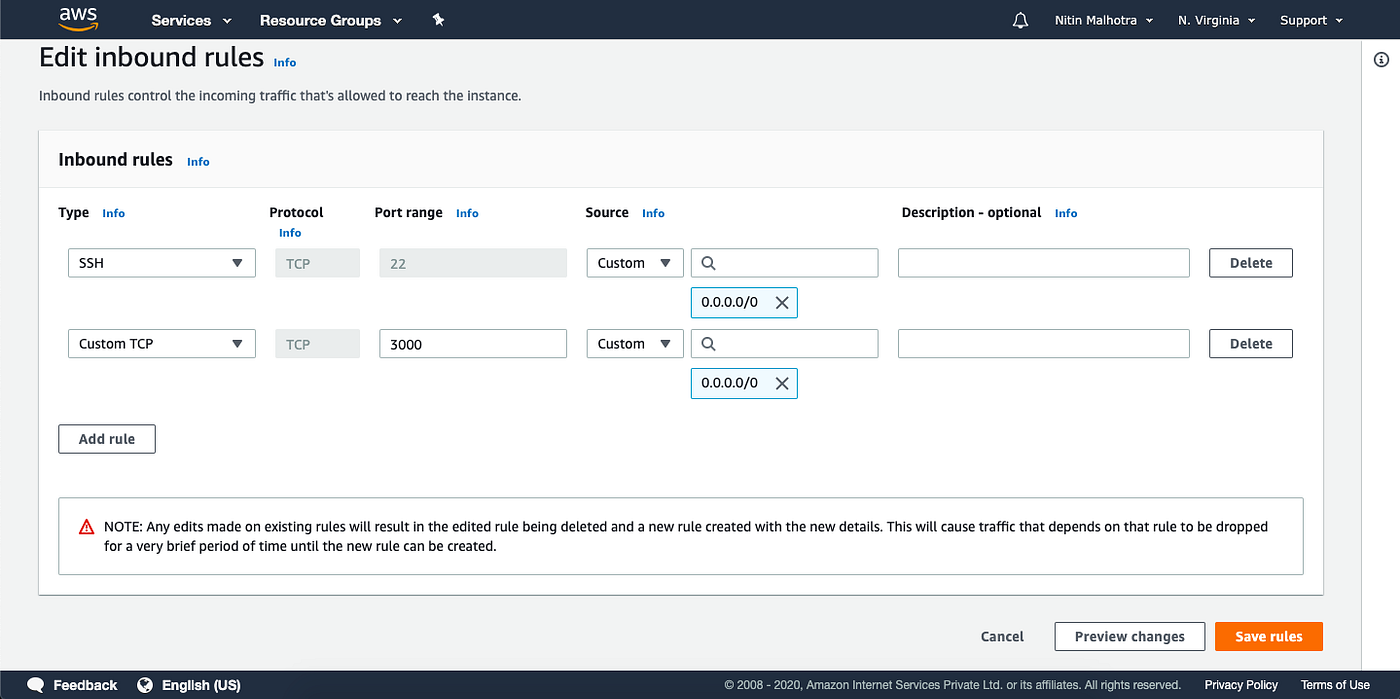Open the Services menu

tap(190, 19)
